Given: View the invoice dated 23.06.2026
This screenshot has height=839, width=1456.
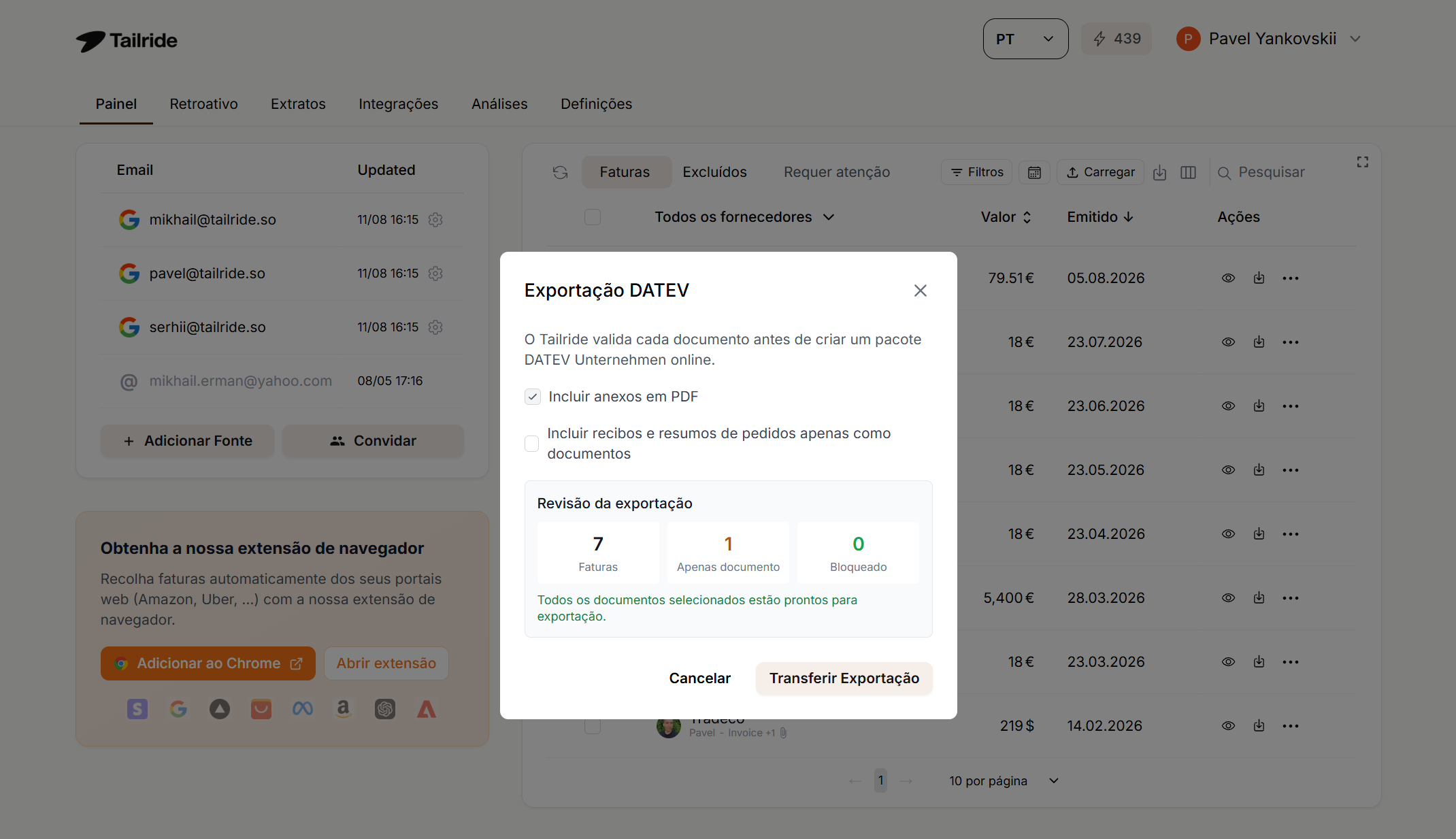Looking at the screenshot, I should point(1228,406).
